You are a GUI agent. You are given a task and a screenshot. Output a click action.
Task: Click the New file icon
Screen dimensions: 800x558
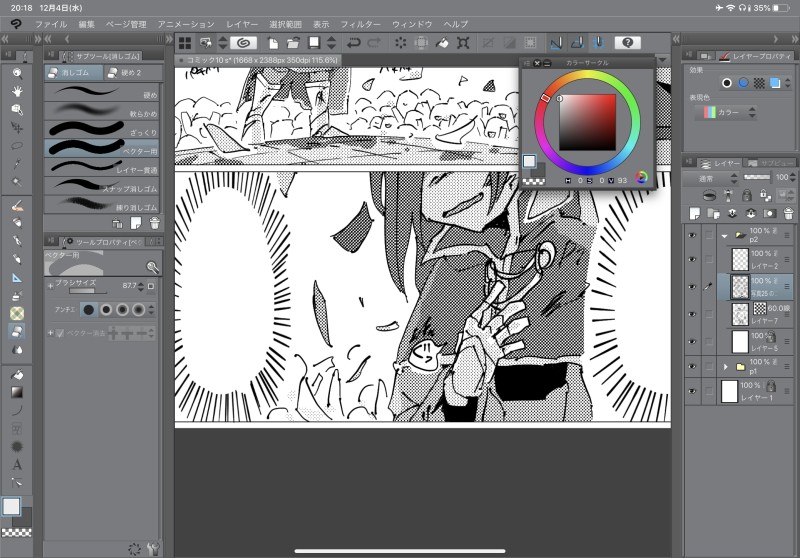[x=273, y=43]
